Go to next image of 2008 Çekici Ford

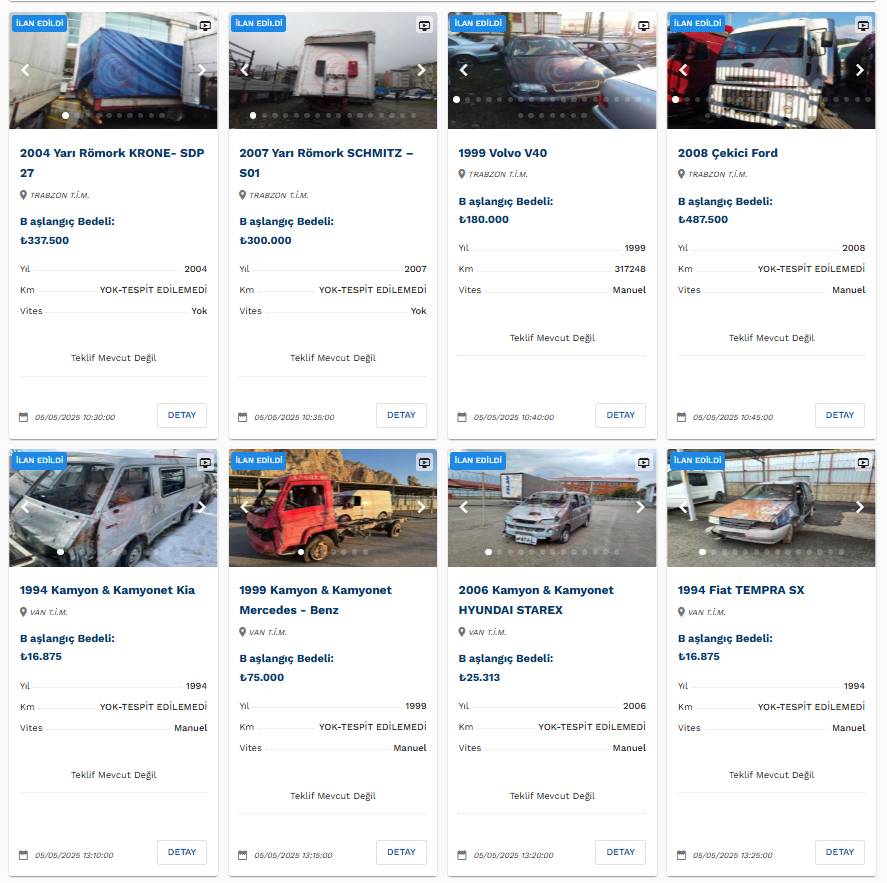pyautogui.click(x=859, y=70)
